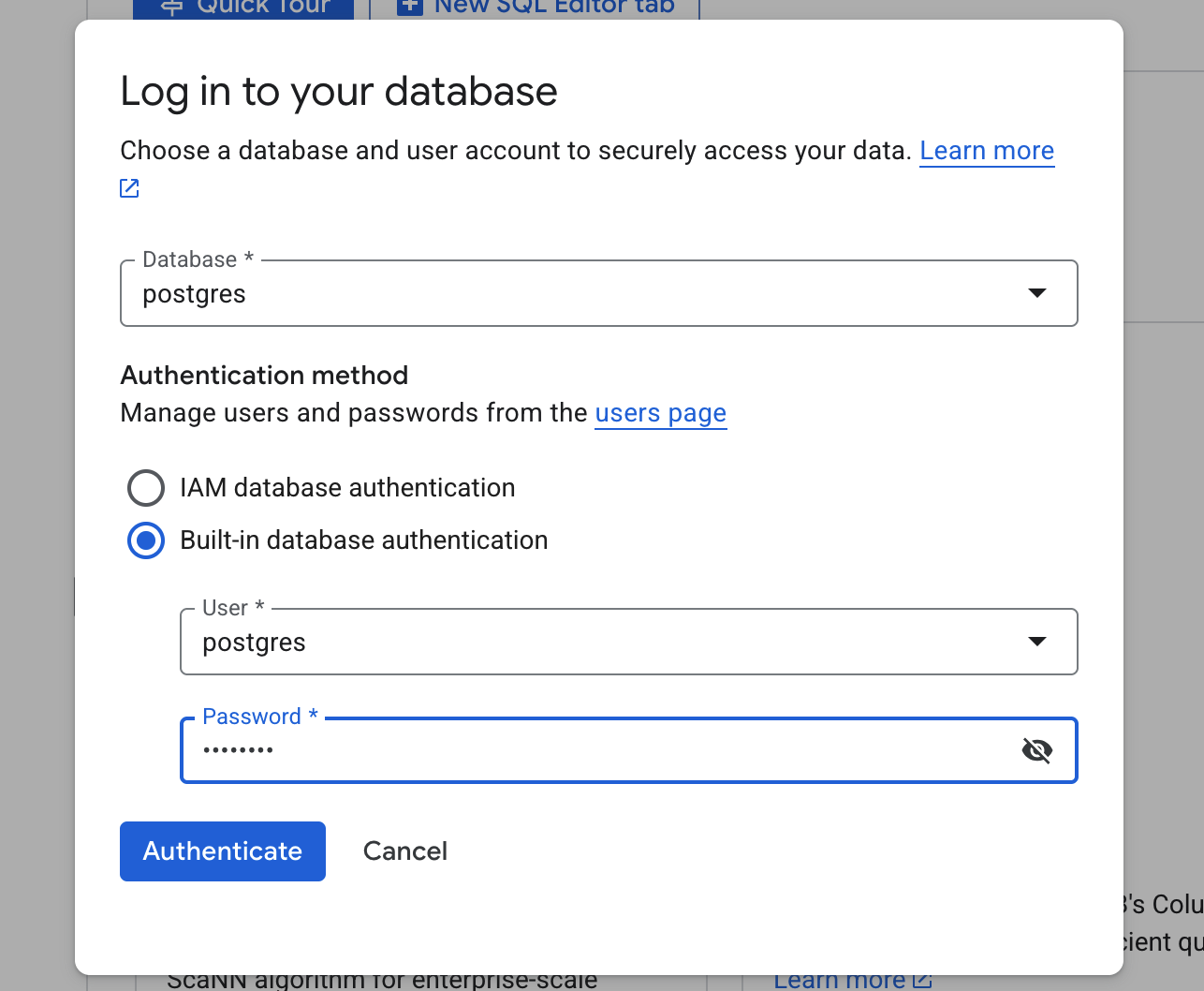Open the users page link
Screen dimensions: 1204x991
(660, 412)
